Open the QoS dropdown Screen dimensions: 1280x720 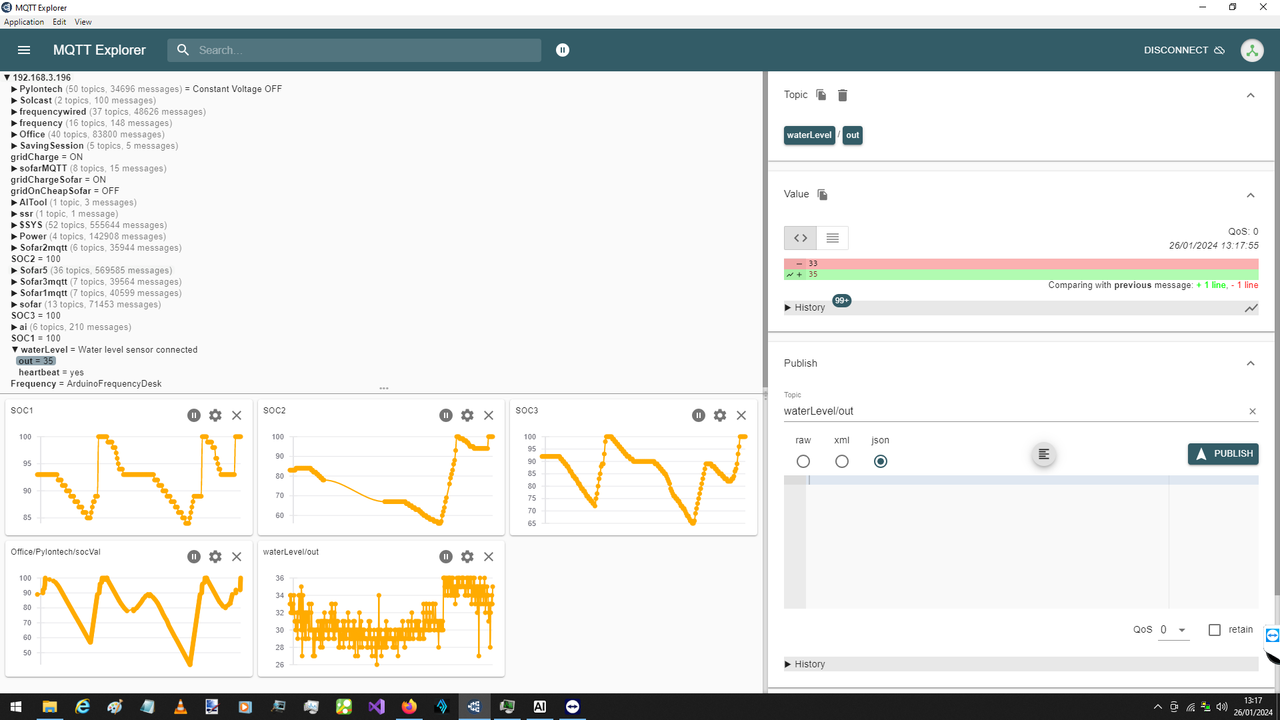click(x=1174, y=630)
